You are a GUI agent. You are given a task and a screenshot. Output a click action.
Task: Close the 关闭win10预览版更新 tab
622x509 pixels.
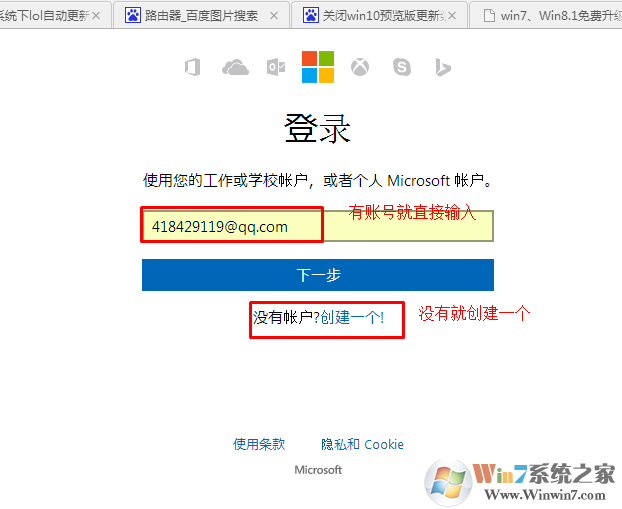pyautogui.click(x=452, y=16)
